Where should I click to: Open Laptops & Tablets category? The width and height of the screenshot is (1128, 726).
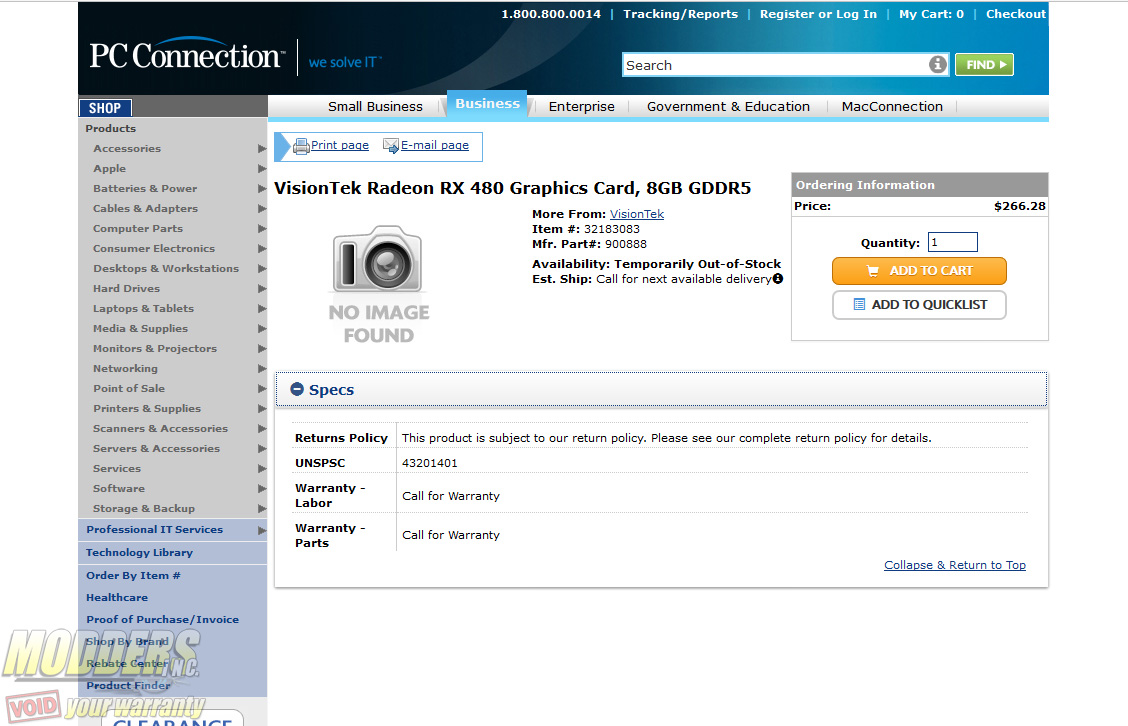point(143,309)
